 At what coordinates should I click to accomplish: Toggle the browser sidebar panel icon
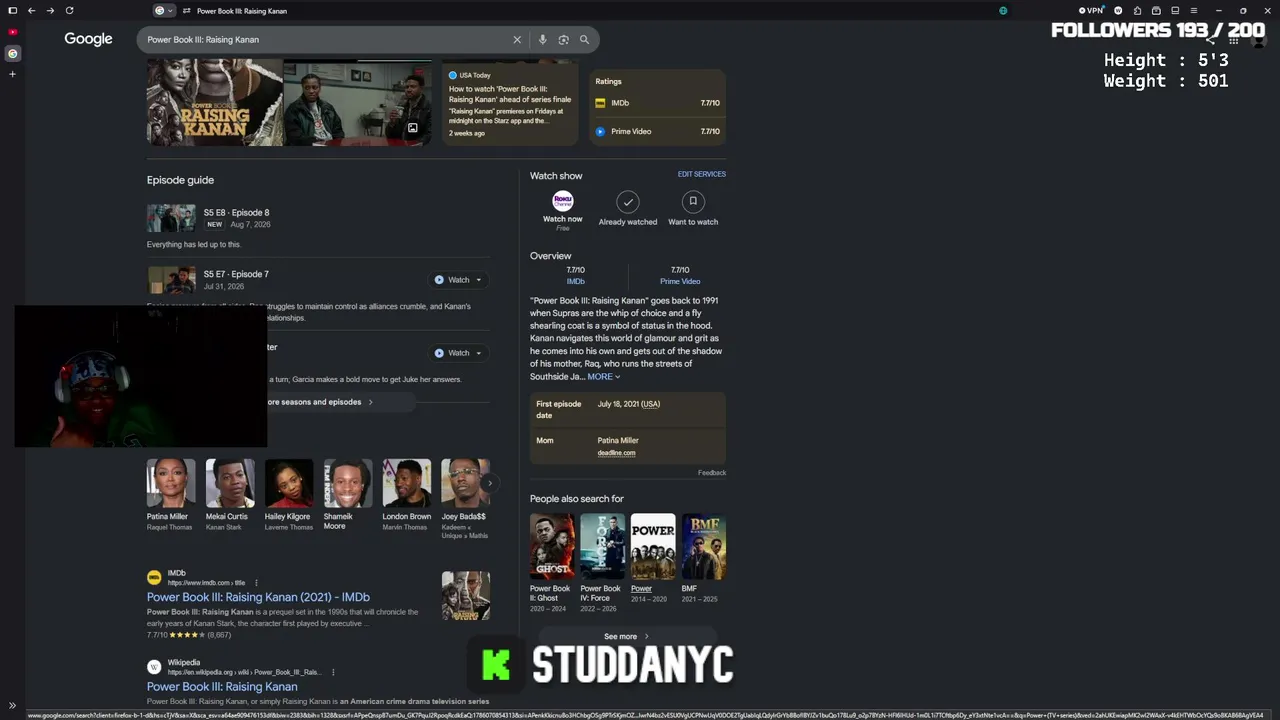coord(12,10)
